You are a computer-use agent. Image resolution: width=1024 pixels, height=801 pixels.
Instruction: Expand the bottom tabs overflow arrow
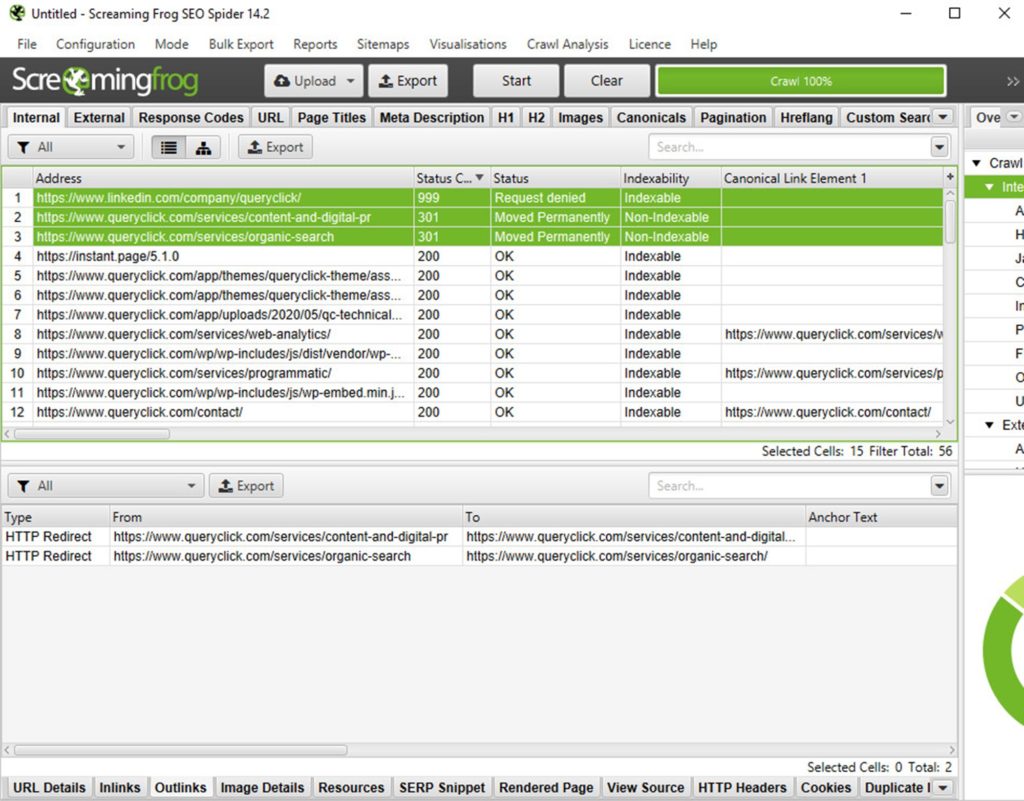943,787
